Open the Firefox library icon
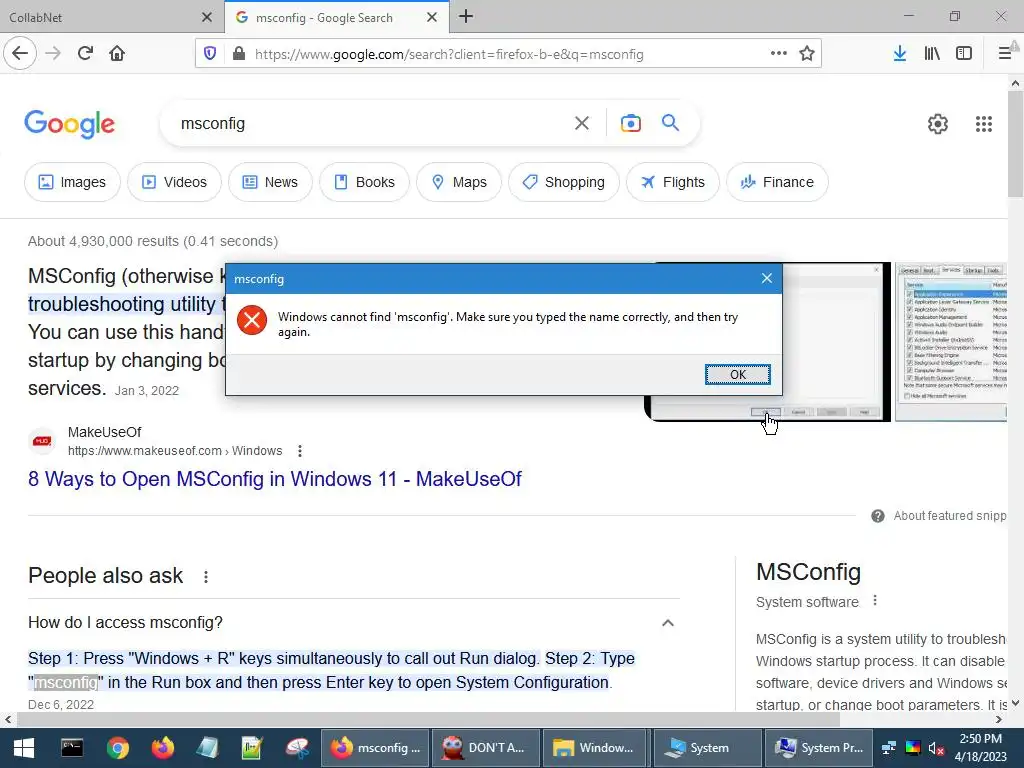This screenshot has height=768, width=1024. (x=932, y=54)
